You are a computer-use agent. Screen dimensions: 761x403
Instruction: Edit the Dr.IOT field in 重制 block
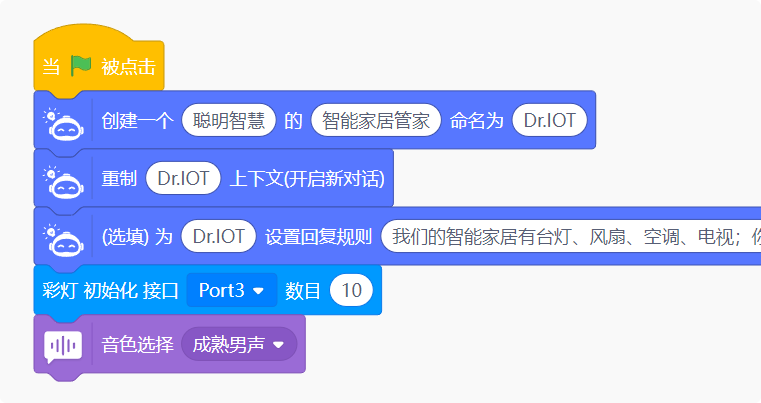(183, 178)
